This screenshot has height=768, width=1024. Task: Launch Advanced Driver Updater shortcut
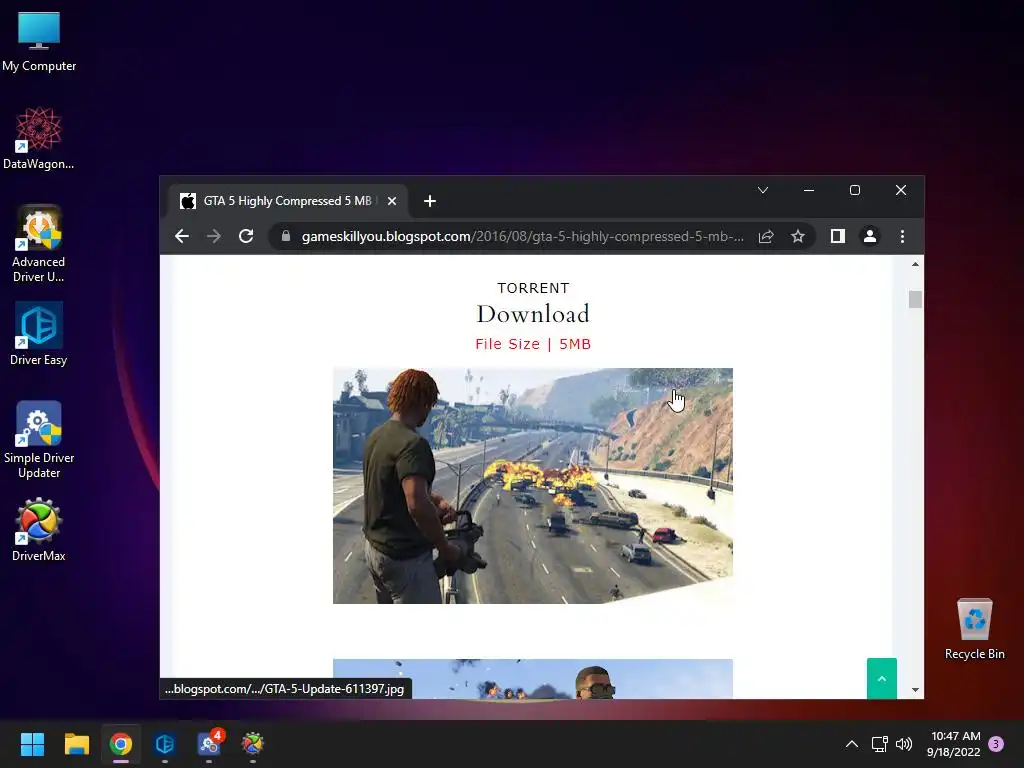click(x=39, y=244)
